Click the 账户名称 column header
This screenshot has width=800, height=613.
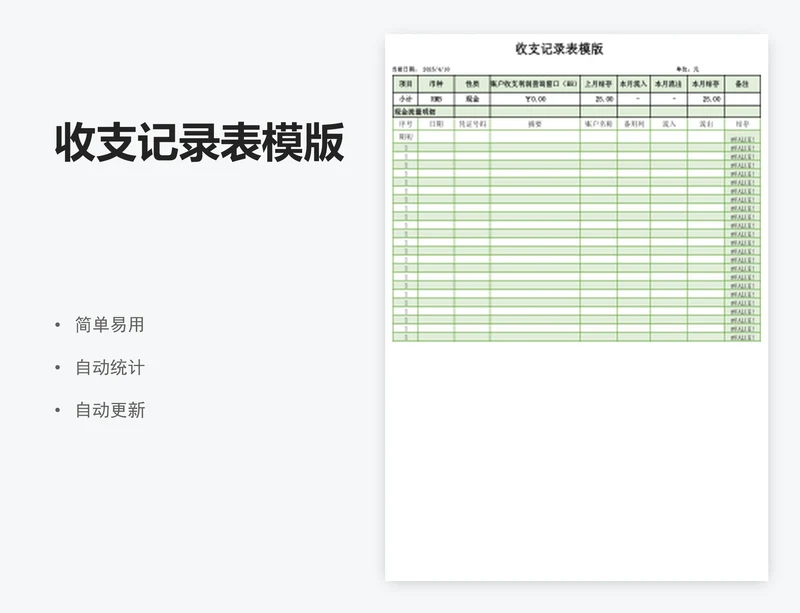point(598,124)
